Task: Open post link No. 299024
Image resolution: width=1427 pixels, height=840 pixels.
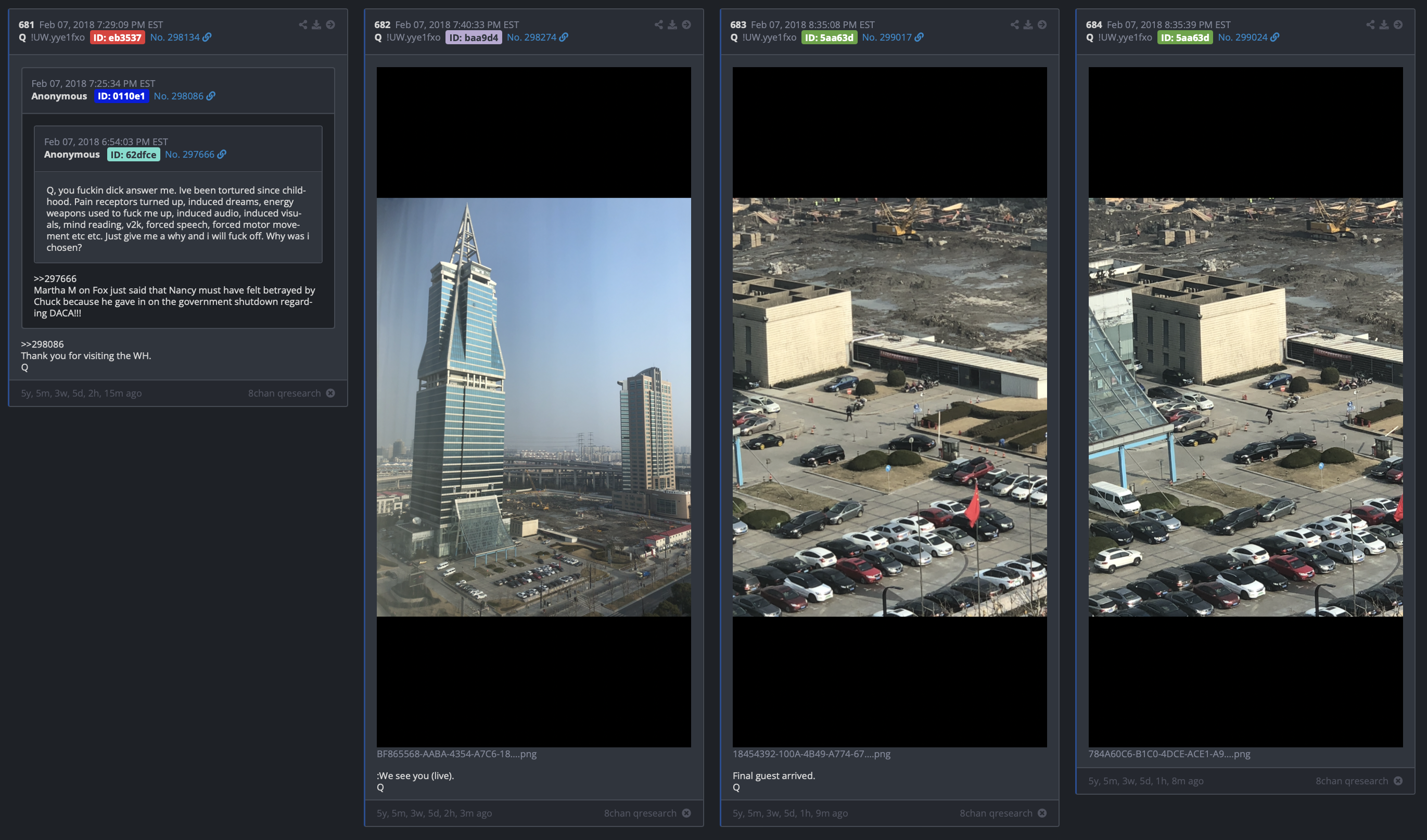Action: tap(1242, 37)
